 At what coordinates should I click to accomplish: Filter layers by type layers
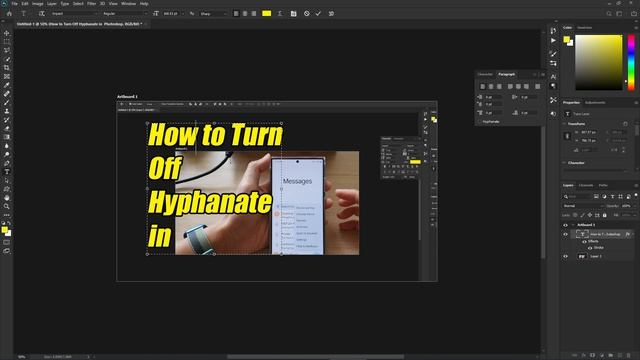(612, 197)
